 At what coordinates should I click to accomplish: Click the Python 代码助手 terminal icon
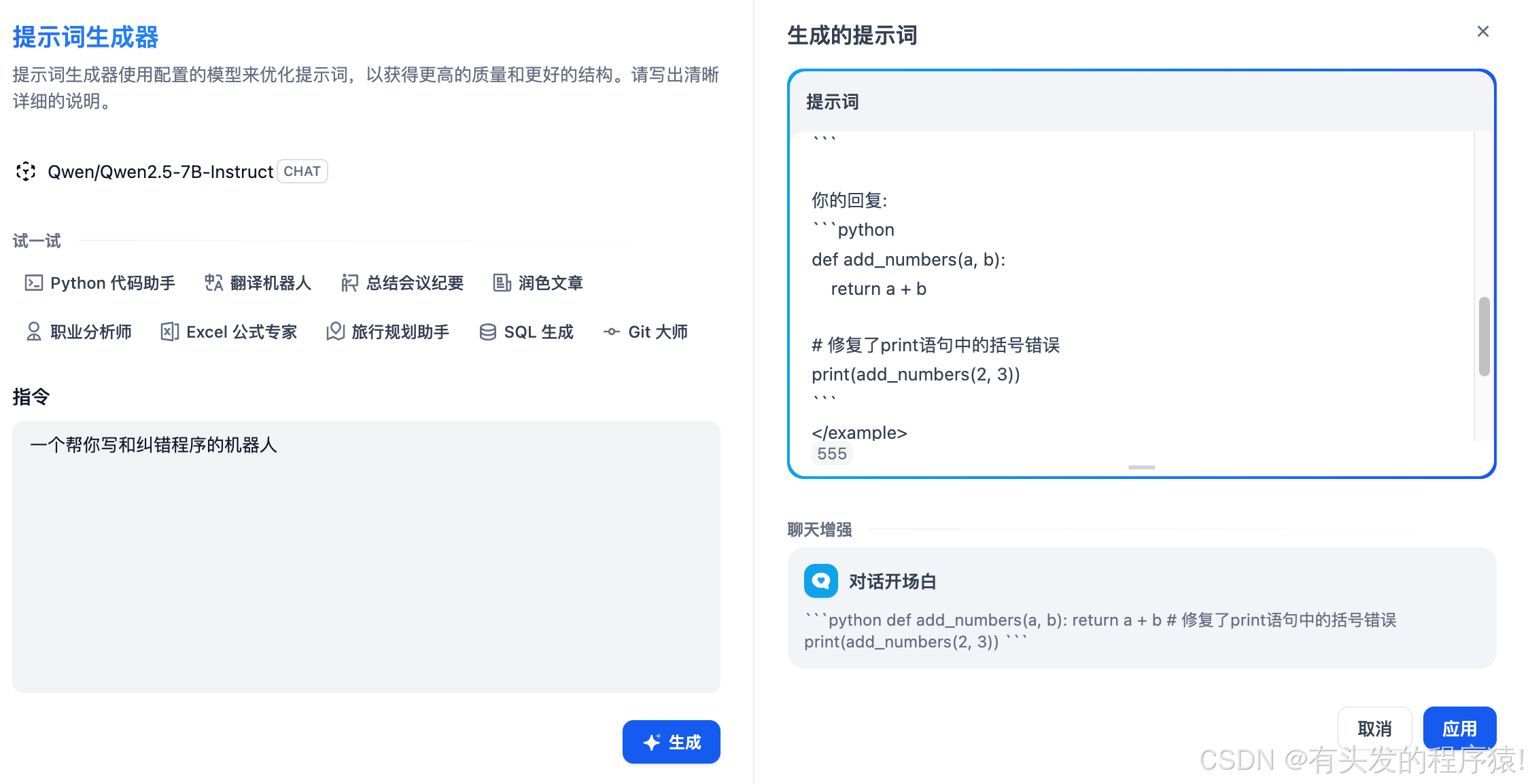coord(33,283)
